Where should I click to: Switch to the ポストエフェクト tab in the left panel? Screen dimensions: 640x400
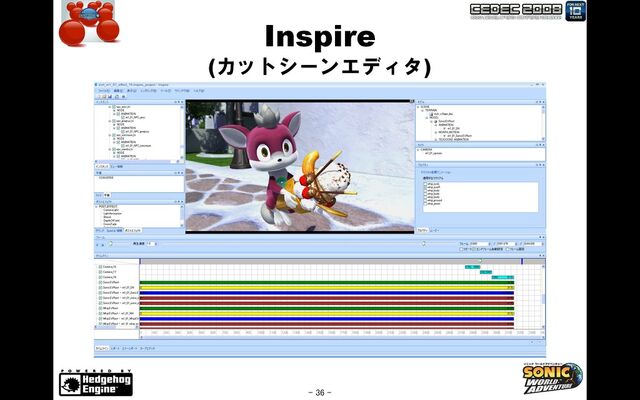(132, 231)
